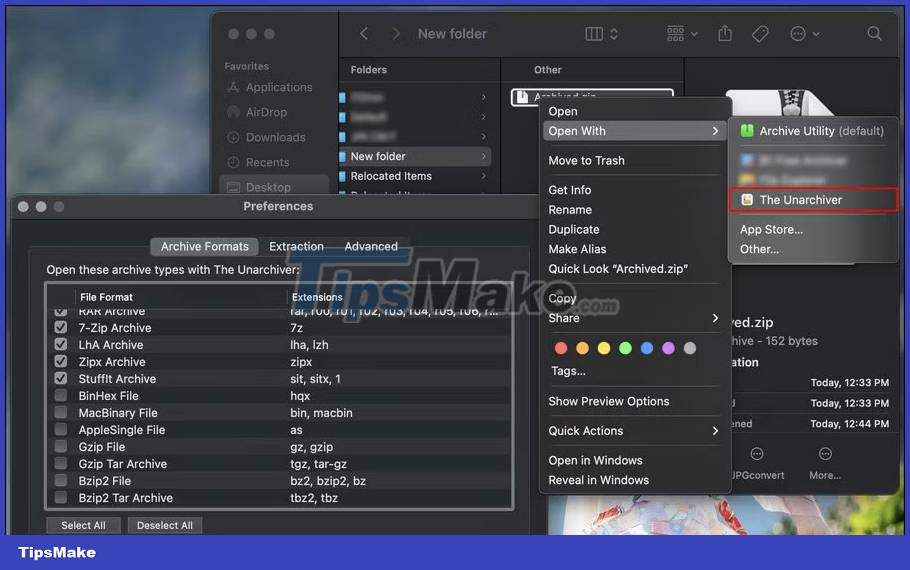Click The Unarchiver app icon in submenu
The height and width of the screenshot is (570, 910).
pyautogui.click(x=747, y=200)
